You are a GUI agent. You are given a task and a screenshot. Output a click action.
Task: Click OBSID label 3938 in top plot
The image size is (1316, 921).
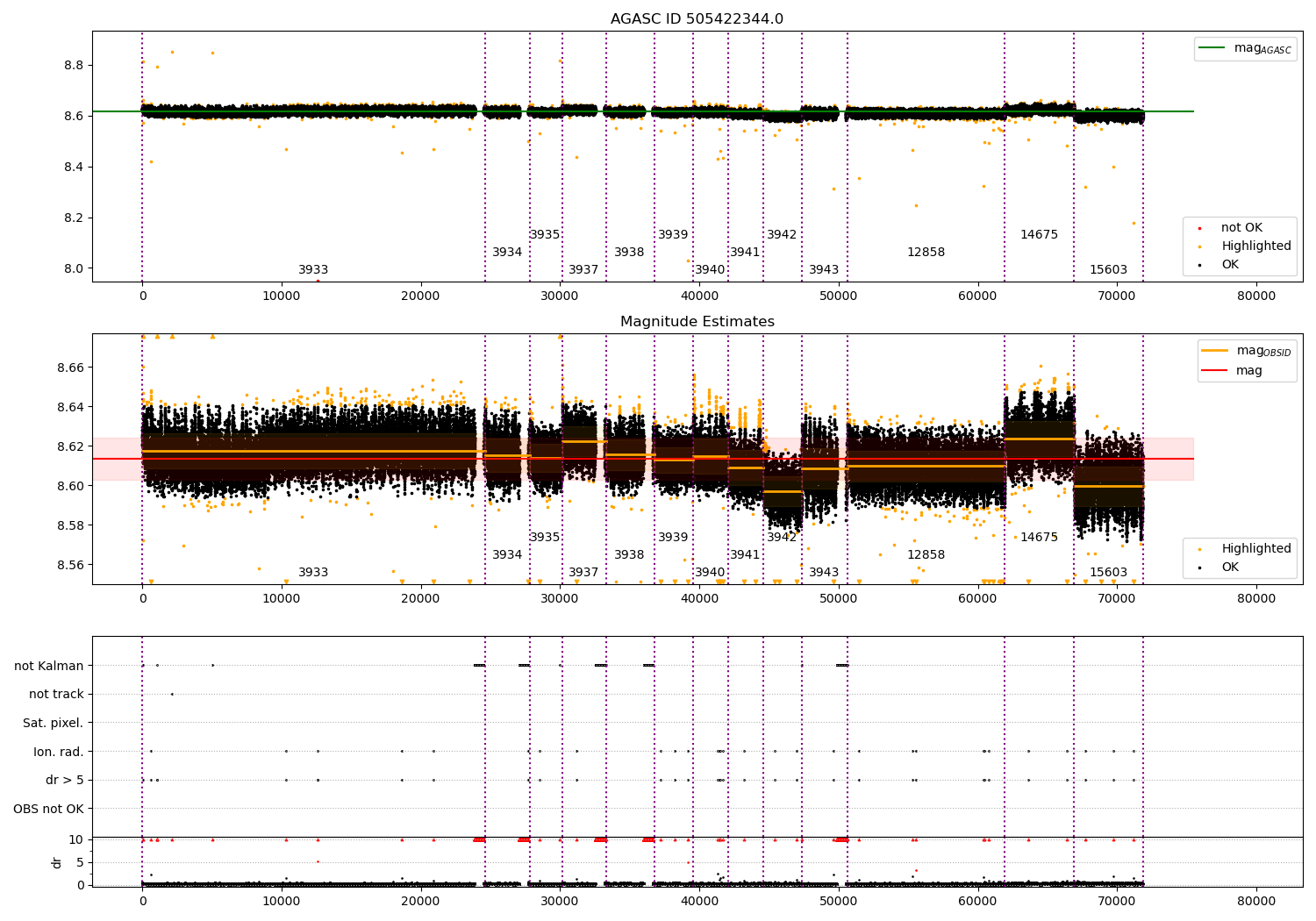tap(629, 253)
